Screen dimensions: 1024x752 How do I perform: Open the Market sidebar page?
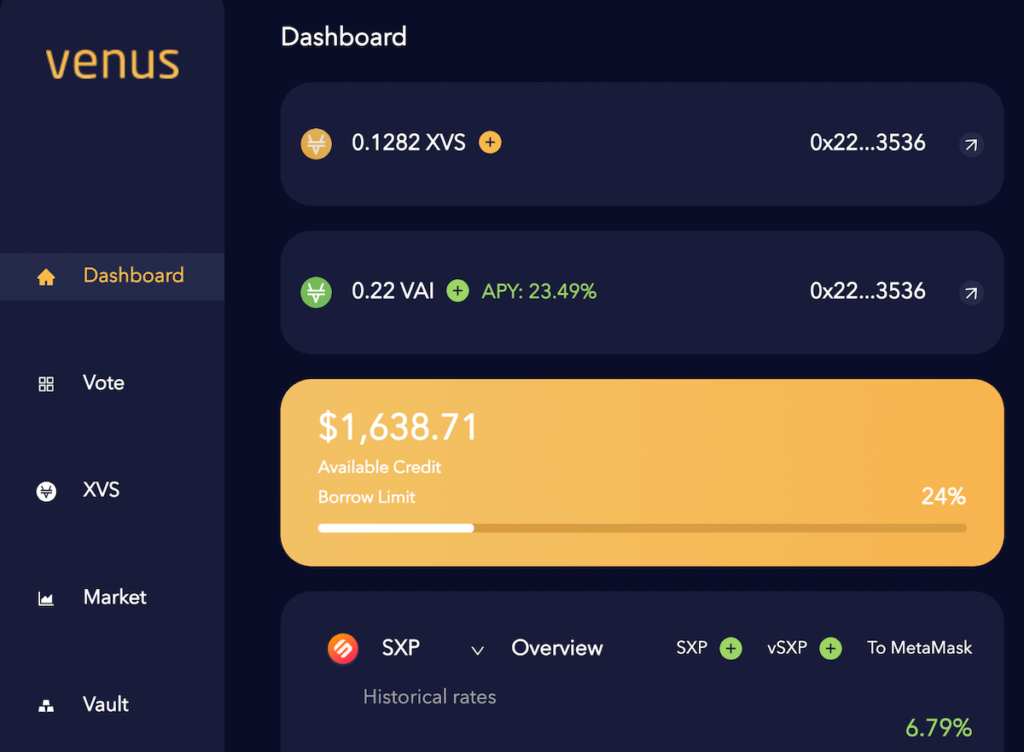115,597
